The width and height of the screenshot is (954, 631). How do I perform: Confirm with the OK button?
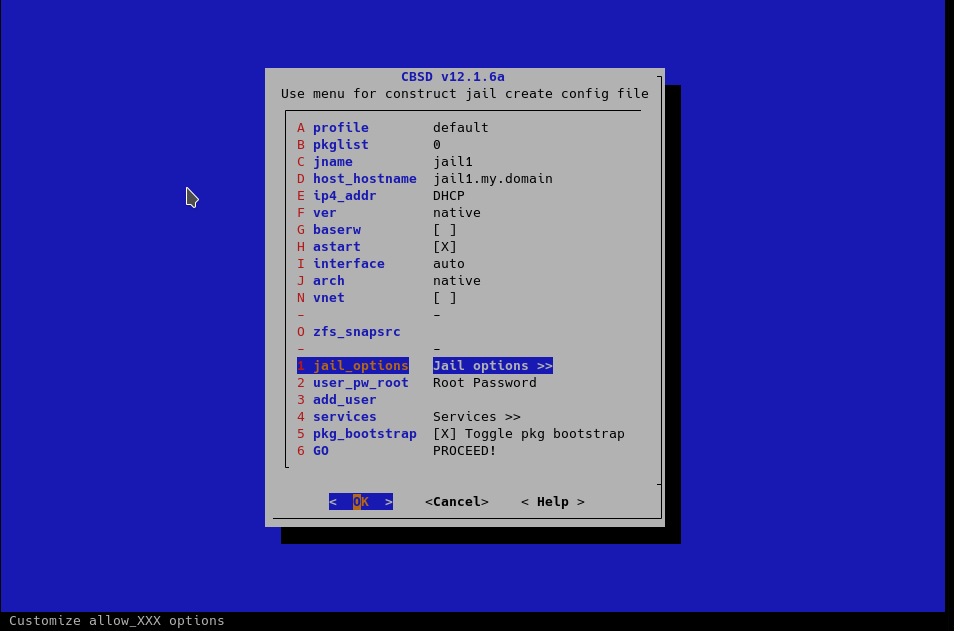coord(361,502)
